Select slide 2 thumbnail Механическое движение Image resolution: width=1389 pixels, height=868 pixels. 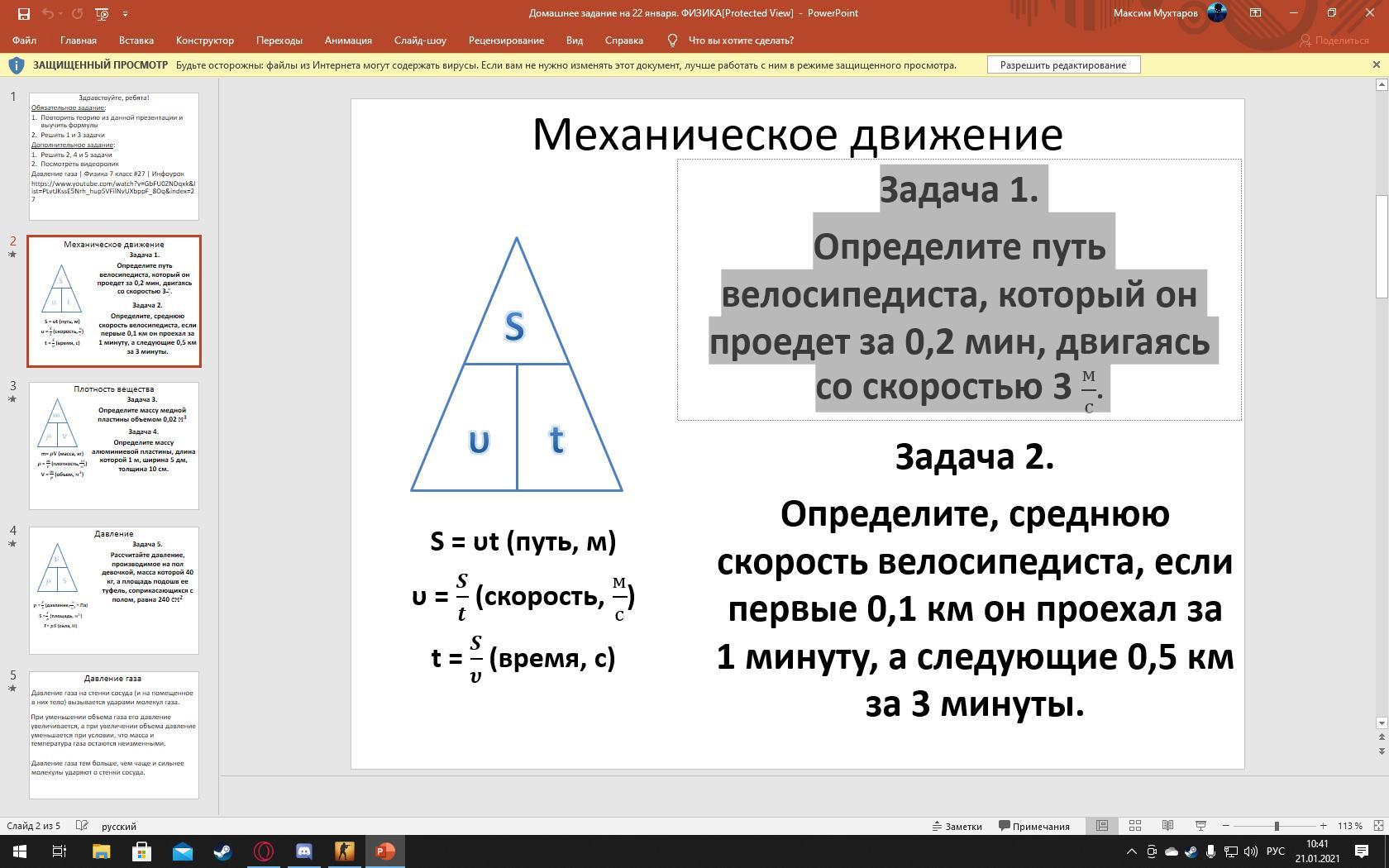click(x=114, y=301)
